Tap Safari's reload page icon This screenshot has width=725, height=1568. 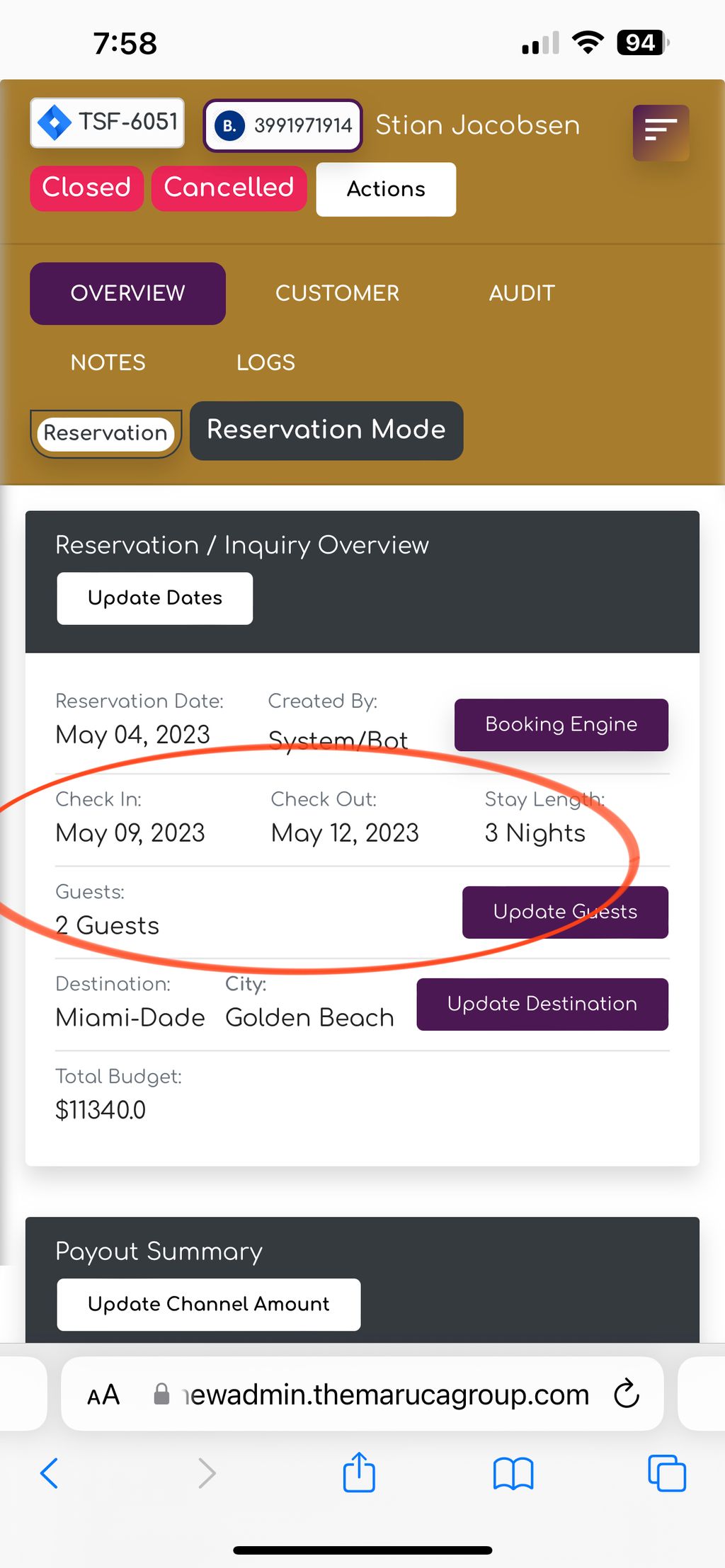coord(627,1394)
